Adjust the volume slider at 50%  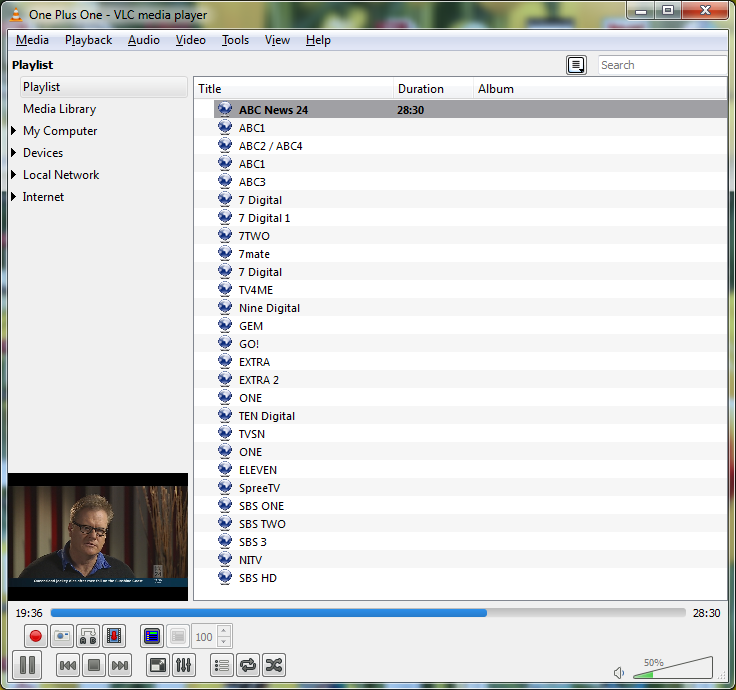click(x=673, y=668)
